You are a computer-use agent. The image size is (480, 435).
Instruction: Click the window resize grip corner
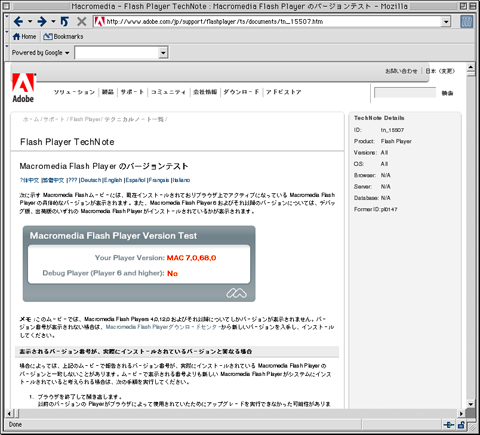click(471, 426)
